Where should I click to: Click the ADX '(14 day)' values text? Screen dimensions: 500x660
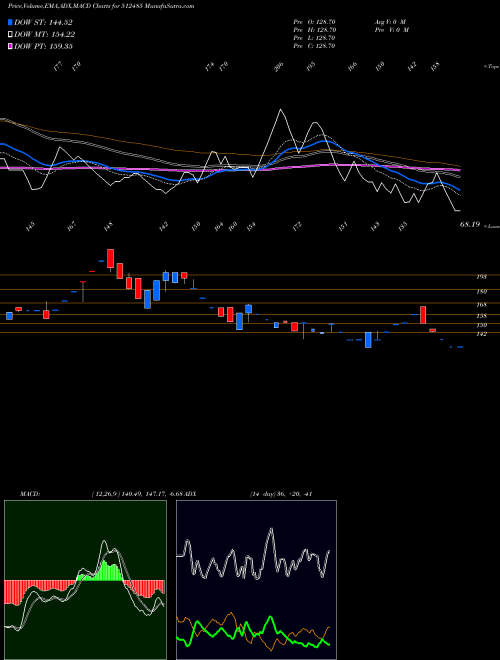[x=281, y=494]
